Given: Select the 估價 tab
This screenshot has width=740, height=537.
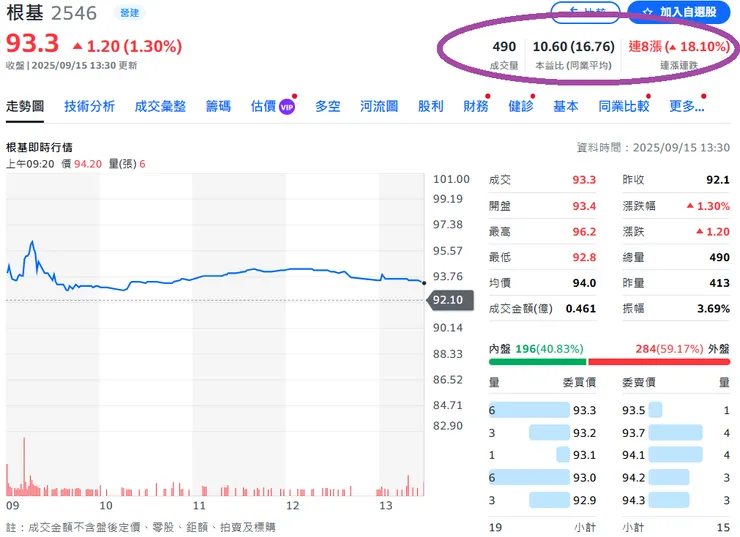Looking at the screenshot, I should pyautogui.click(x=263, y=106).
